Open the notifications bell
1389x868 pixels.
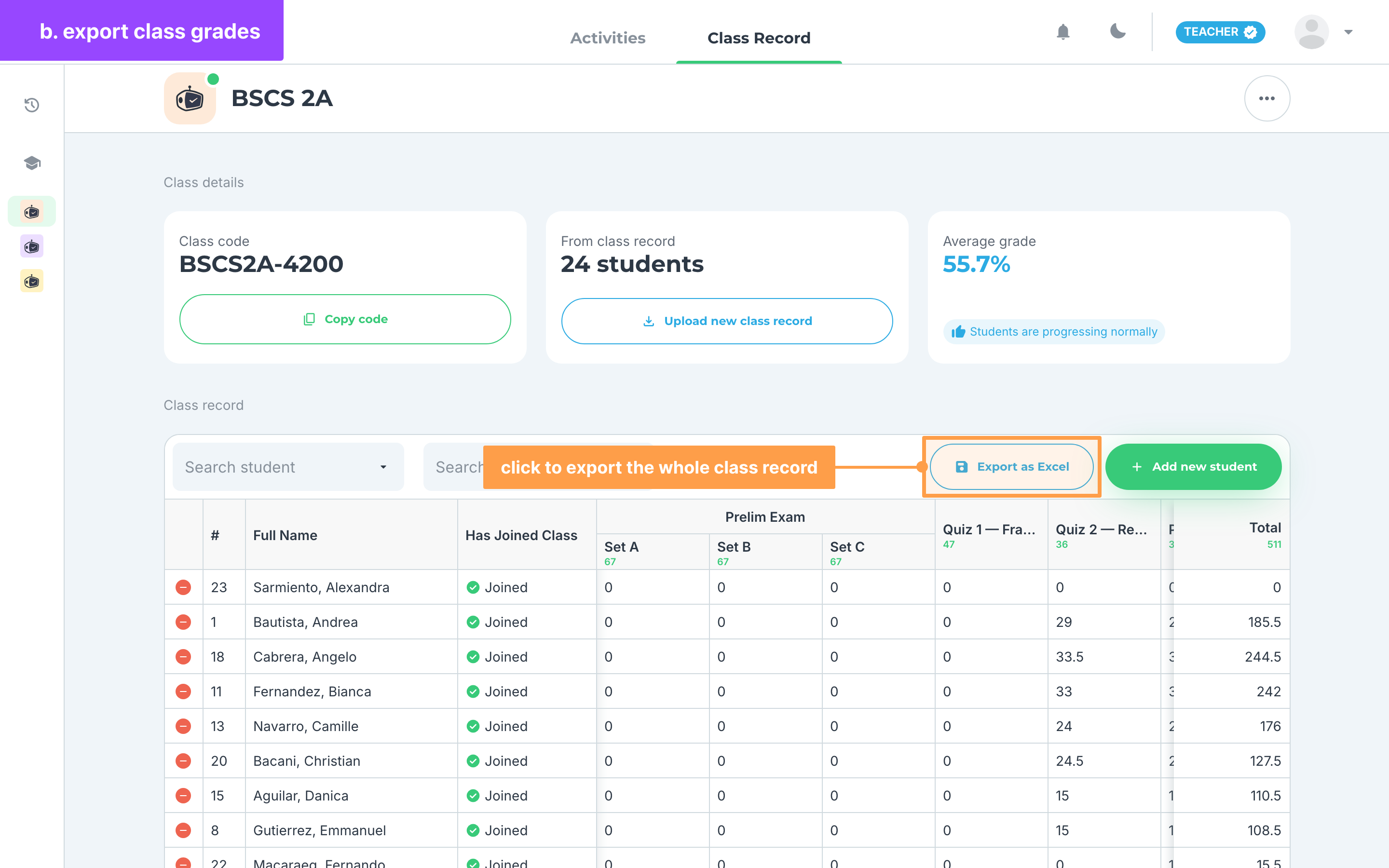(1063, 32)
